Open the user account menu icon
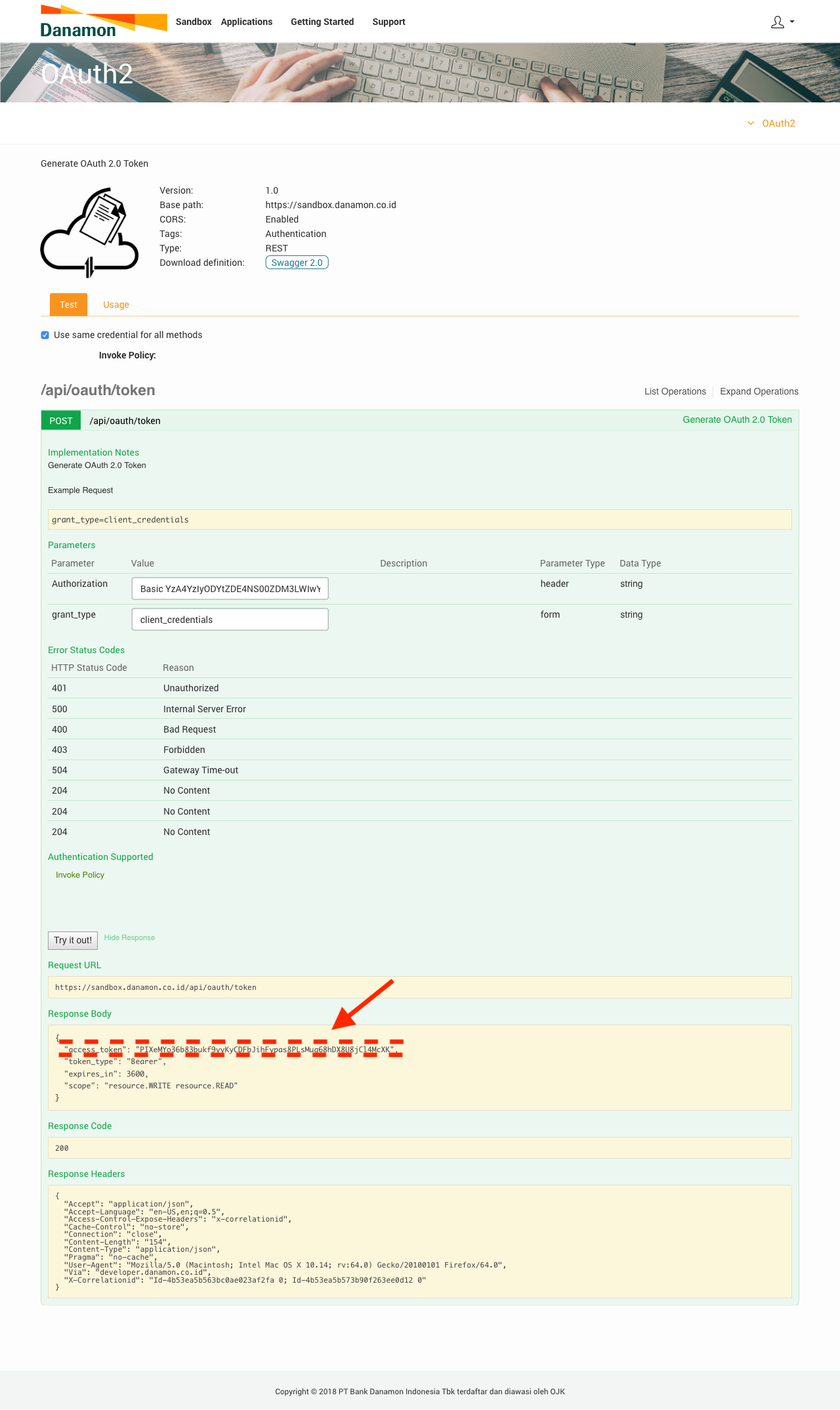Viewport: 840px width, 1410px height. [x=778, y=22]
